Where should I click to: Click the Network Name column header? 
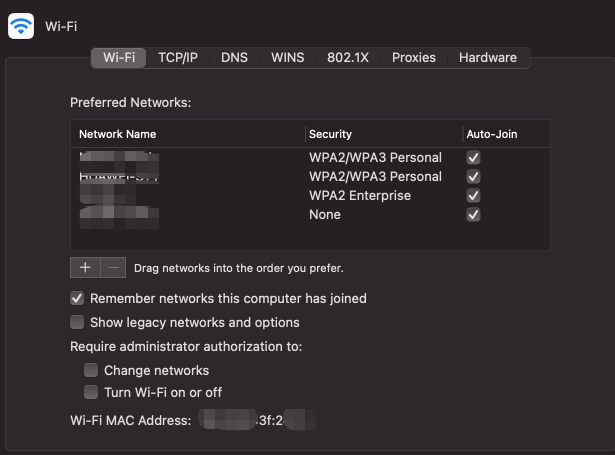pyautogui.click(x=118, y=134)
